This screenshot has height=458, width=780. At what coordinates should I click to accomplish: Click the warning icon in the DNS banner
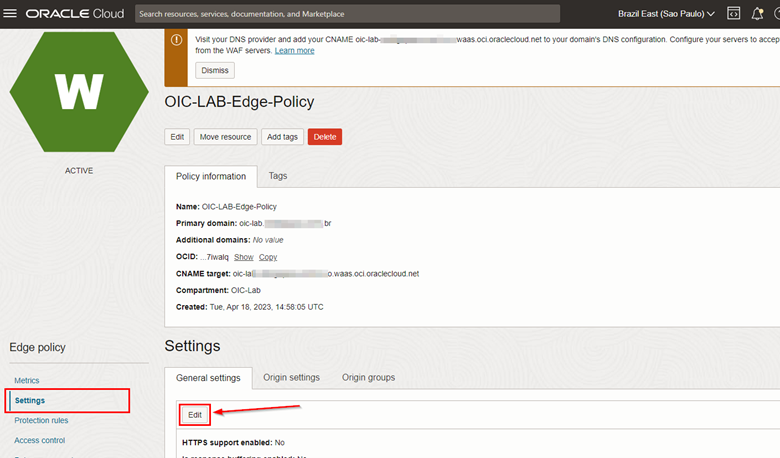(176, 40)
